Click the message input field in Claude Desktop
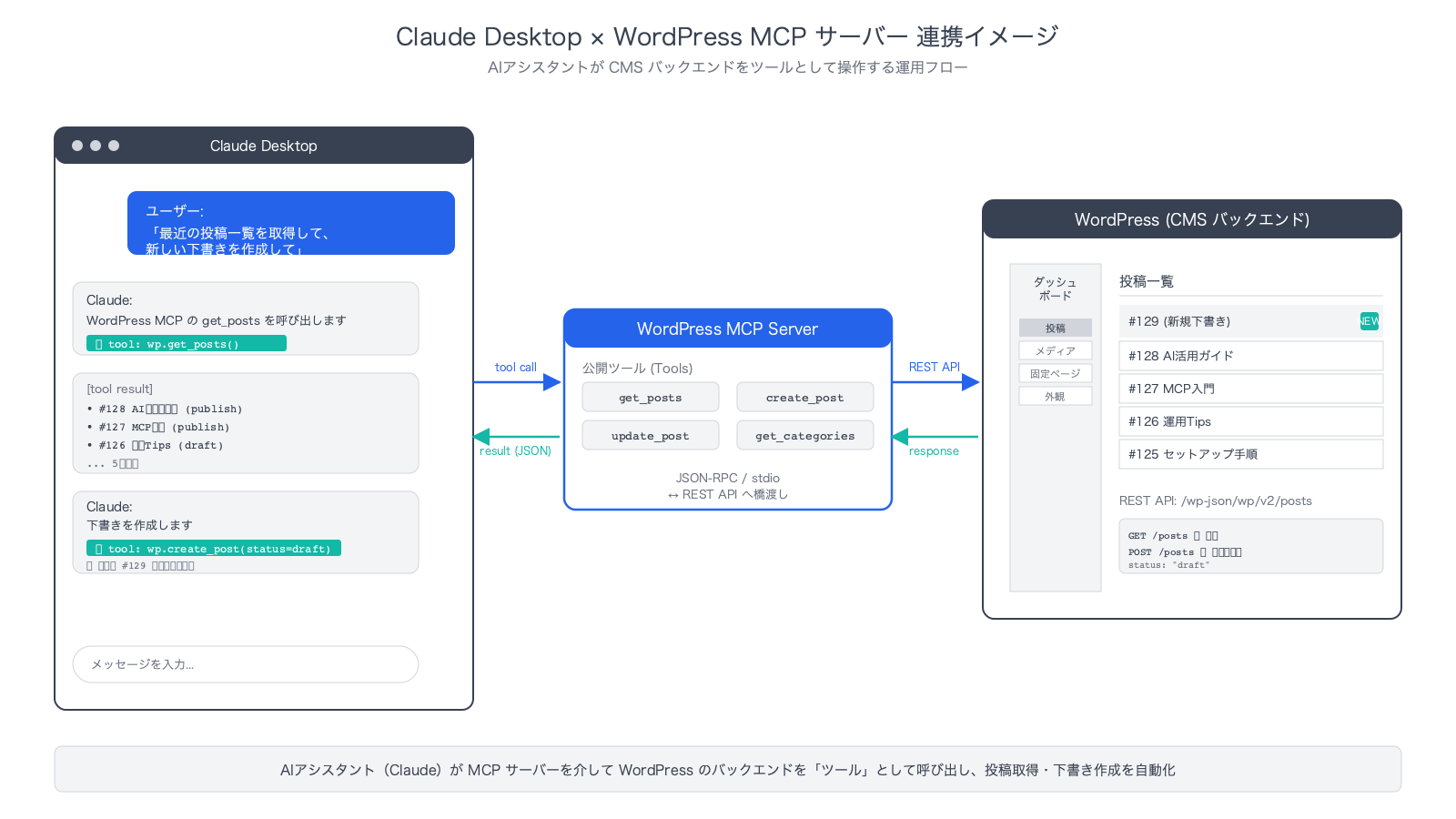The image size is (1456, 819). tap(246, 664)
